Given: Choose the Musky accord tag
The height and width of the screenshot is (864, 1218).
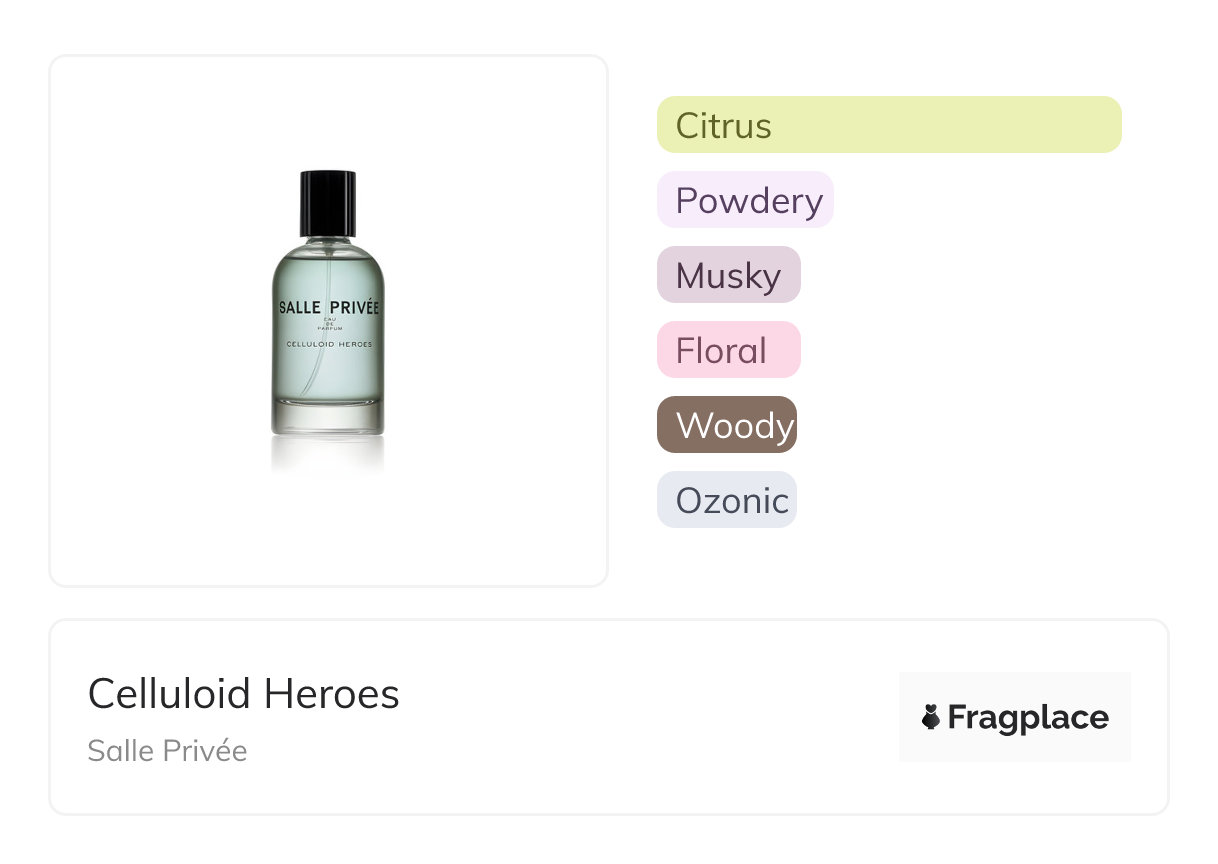Looking at the screenshot, I should pos(728,275).
